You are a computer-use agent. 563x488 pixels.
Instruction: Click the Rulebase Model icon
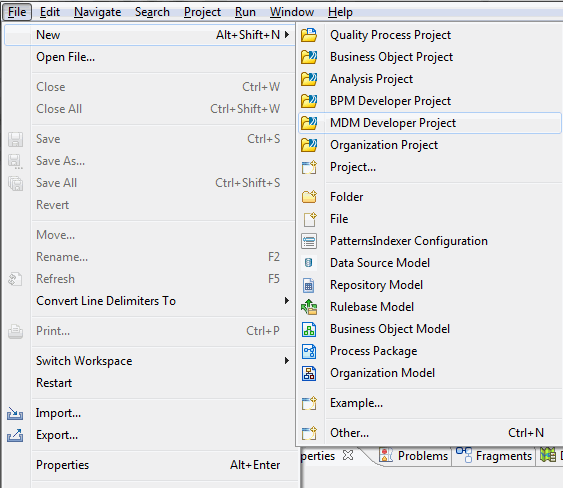tap(309, 307)
